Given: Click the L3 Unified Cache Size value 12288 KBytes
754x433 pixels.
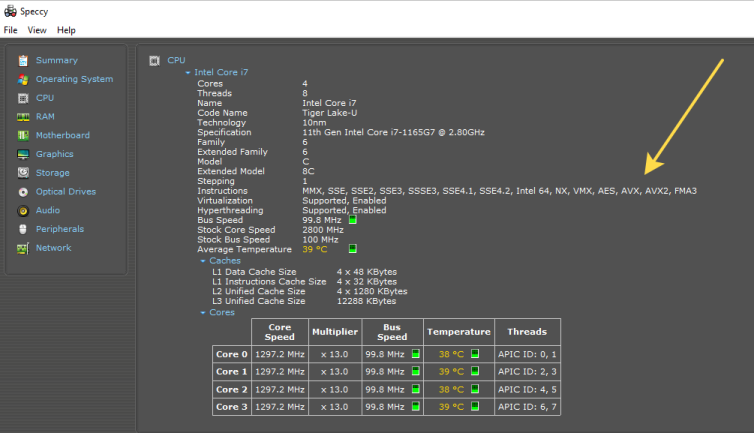Looking at the screenshot, I should point(366,301).
